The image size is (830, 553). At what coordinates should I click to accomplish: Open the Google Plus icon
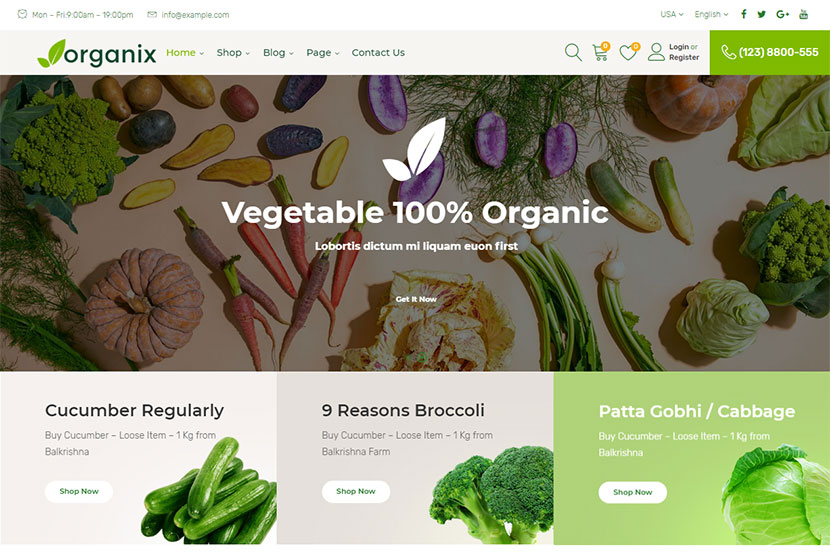(782, 14)
